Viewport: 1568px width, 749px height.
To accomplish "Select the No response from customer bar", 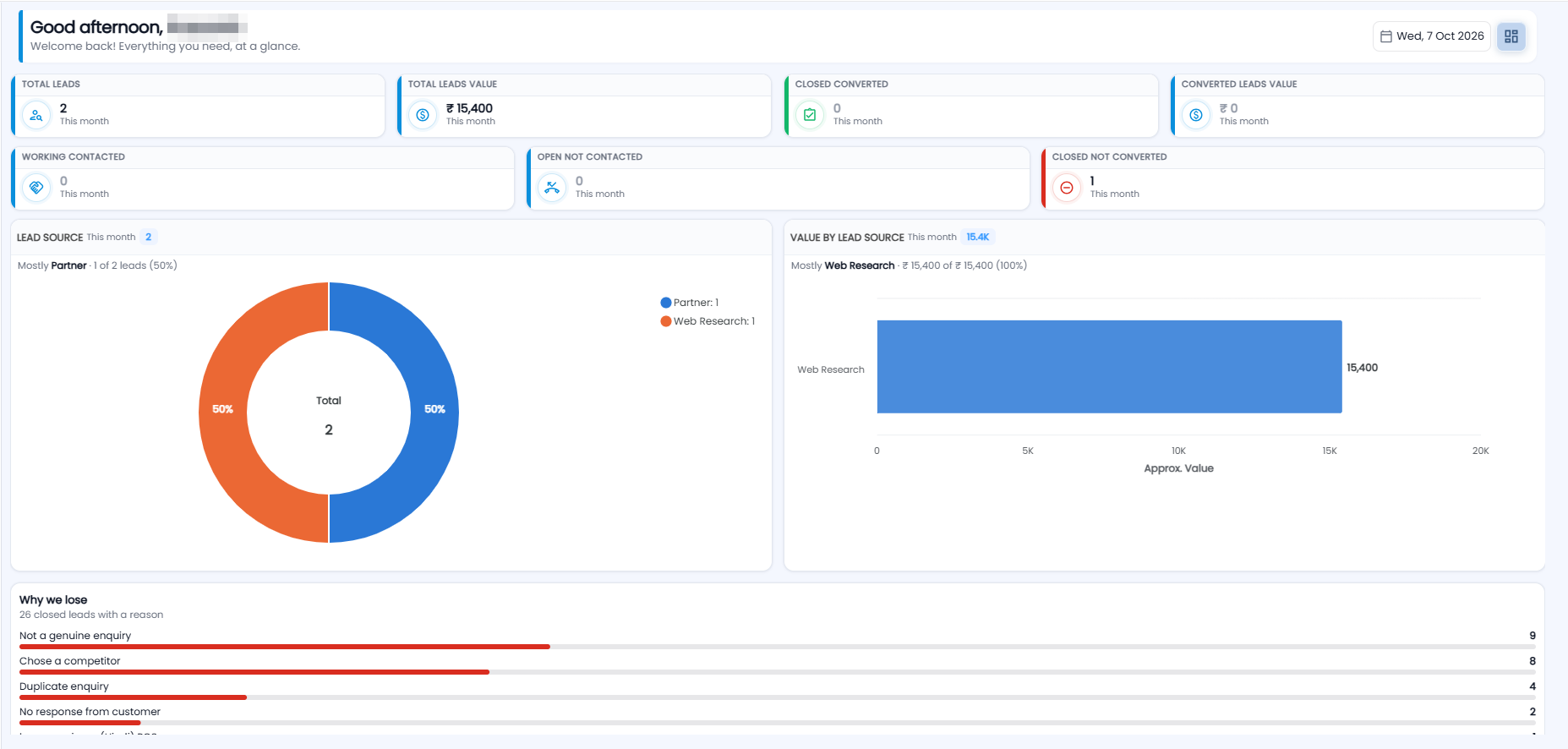I will [778, 723].
